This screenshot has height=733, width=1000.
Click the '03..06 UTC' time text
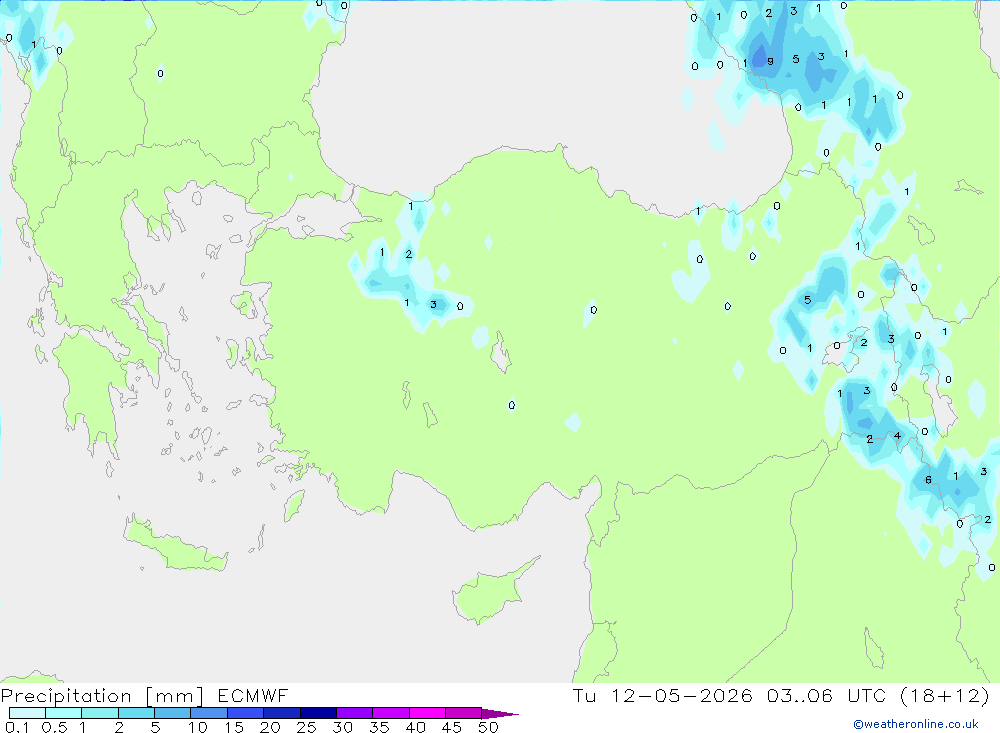[827, 695]
